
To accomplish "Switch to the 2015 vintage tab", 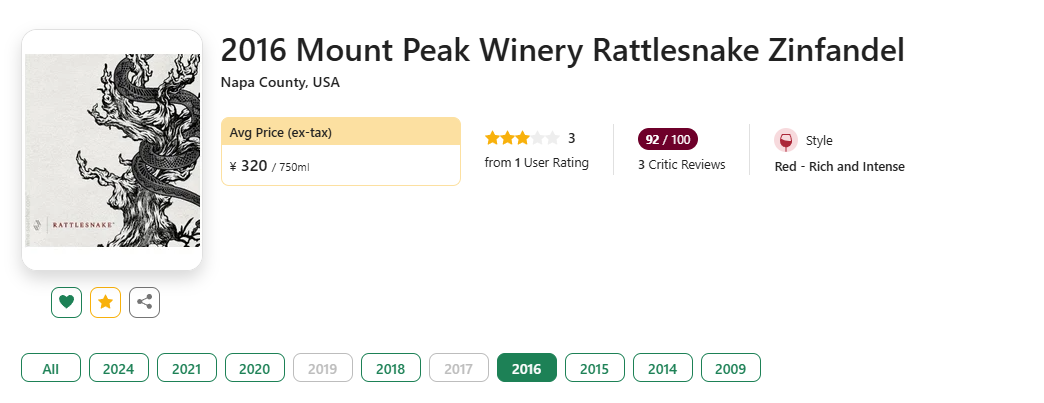I will click(x=594, y=368).
